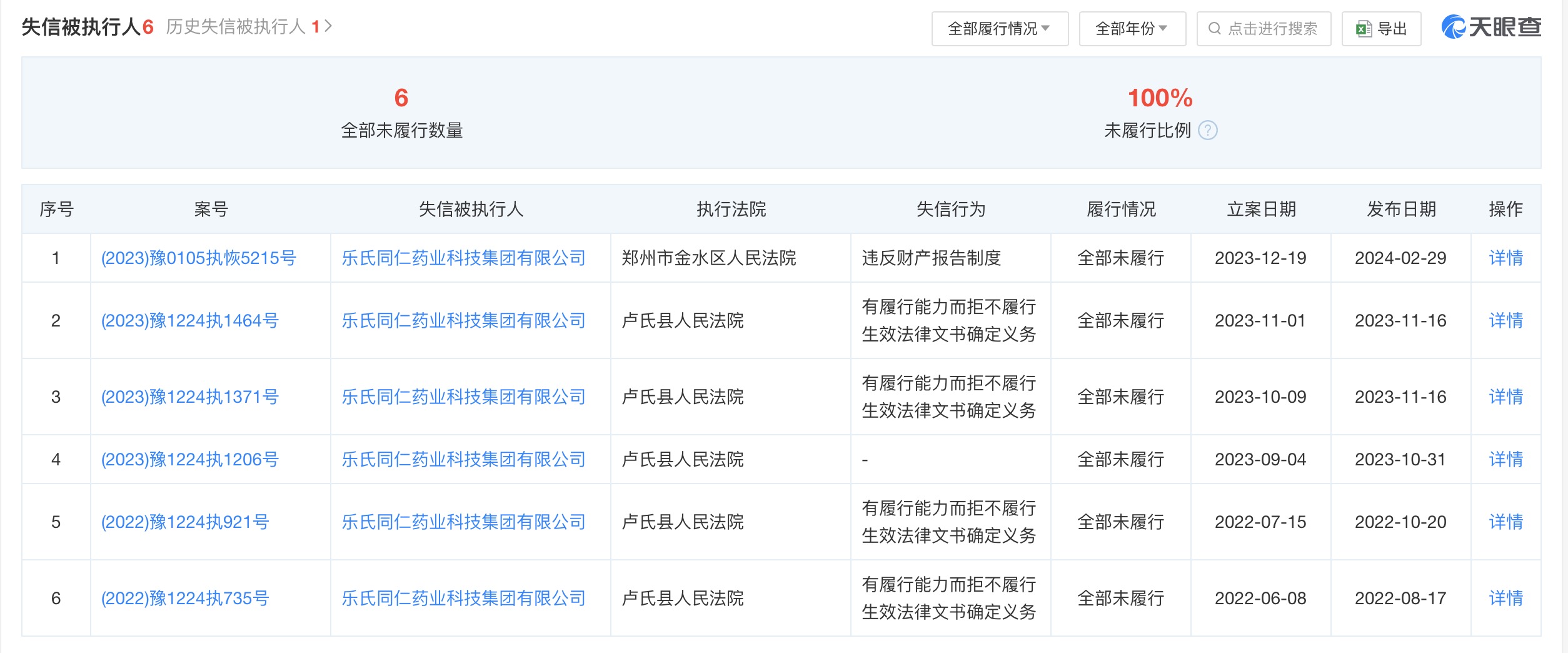1568x653 pixels.
Task: View 详情 for case 921号
Action: (1505, 522)
